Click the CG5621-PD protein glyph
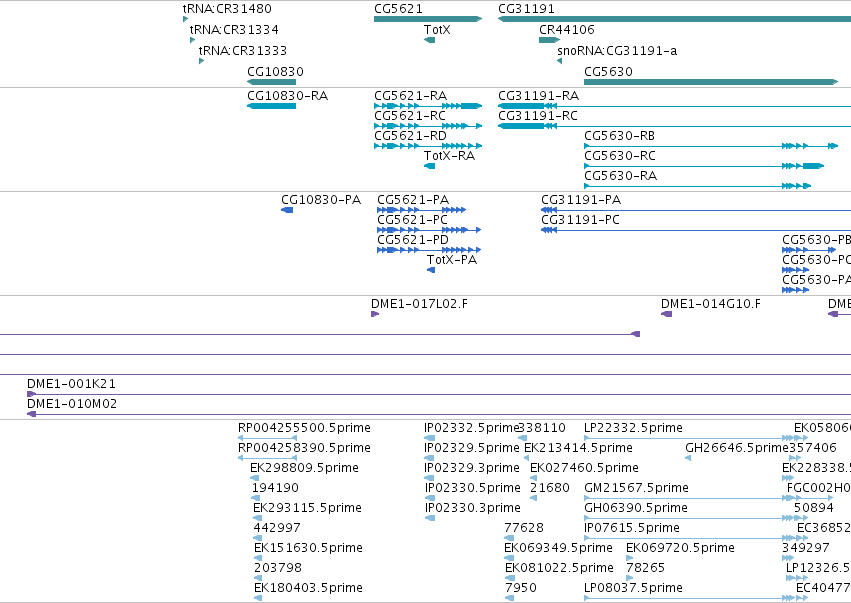Image resolution: width=851 pixels, height=603 pixels. 429,250
